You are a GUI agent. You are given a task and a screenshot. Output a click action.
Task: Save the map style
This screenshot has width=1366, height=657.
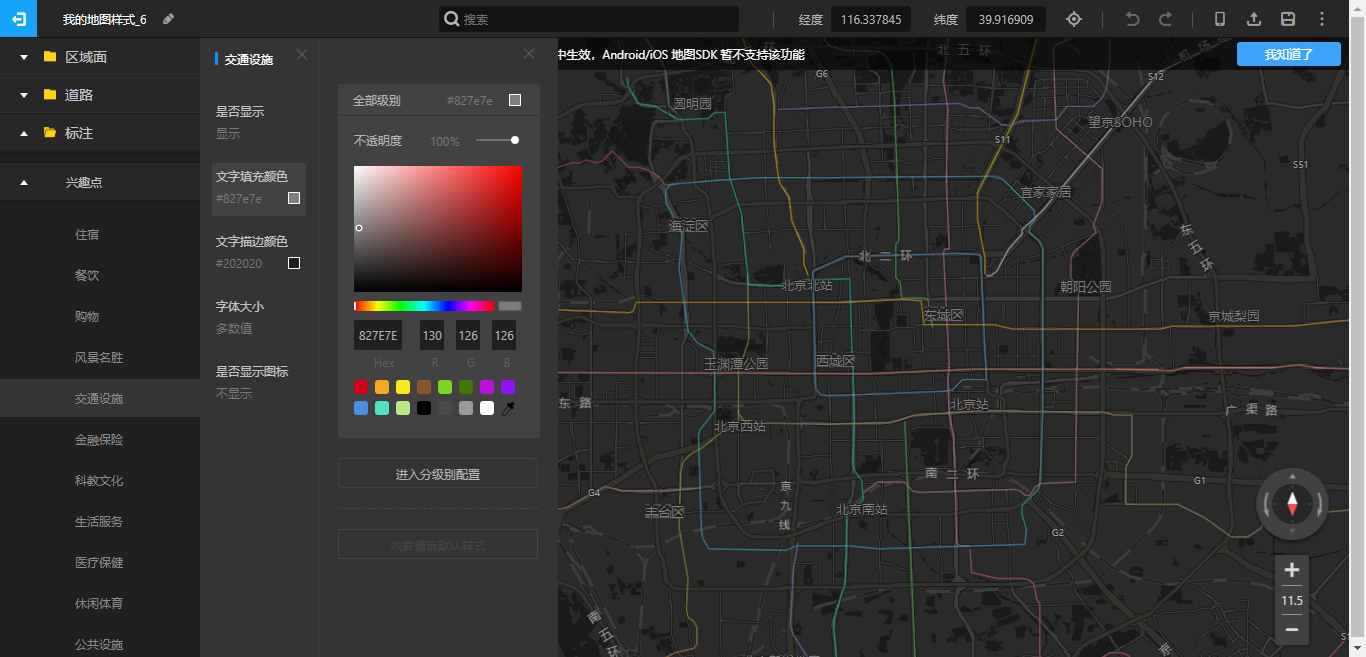click(x=1288, y=19)
